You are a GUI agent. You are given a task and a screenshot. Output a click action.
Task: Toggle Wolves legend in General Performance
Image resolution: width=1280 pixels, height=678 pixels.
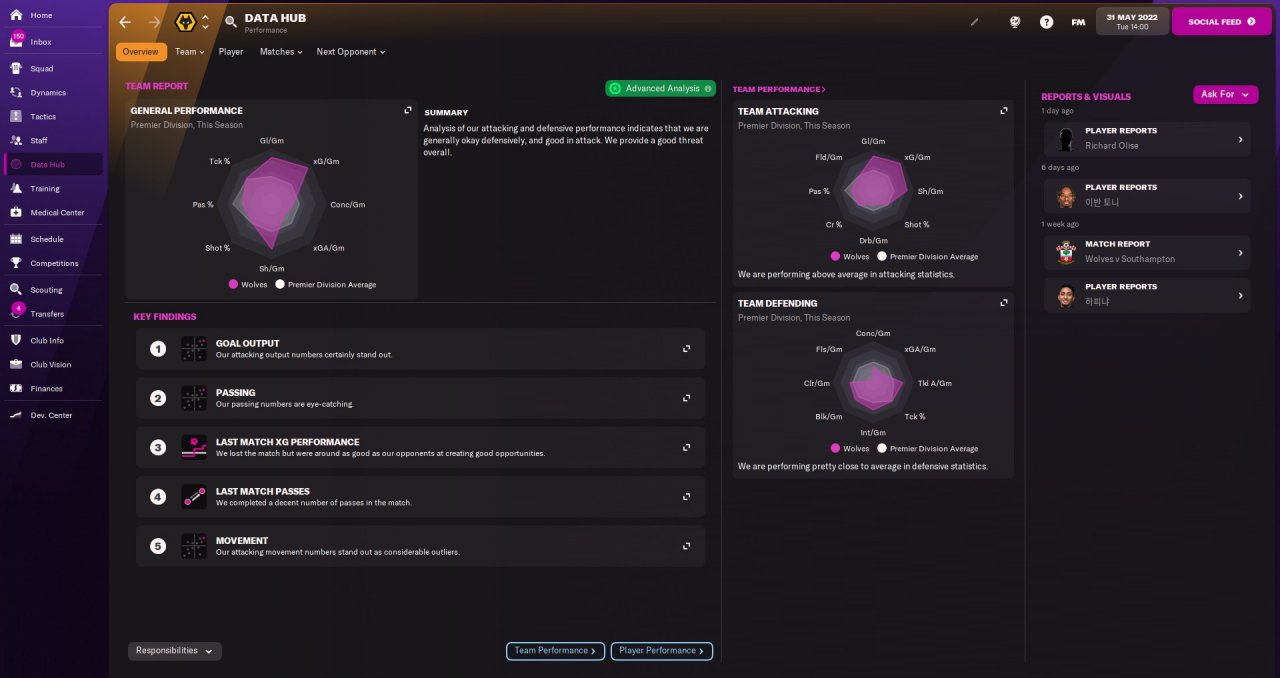tap(248, 284)
